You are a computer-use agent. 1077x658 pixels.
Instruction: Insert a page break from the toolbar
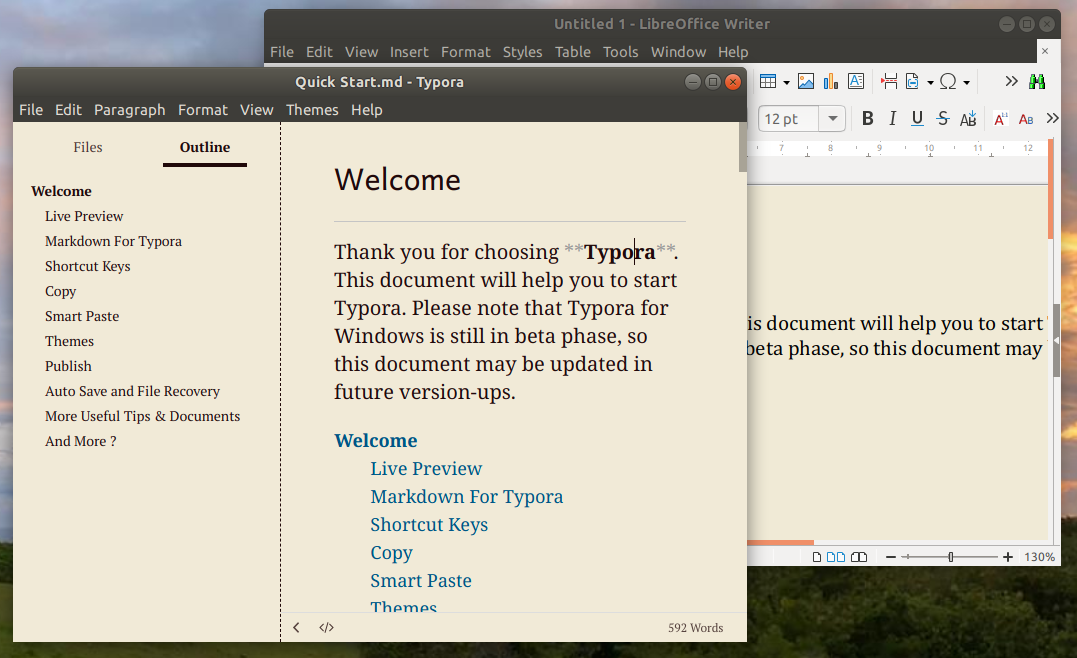point(889,81)
